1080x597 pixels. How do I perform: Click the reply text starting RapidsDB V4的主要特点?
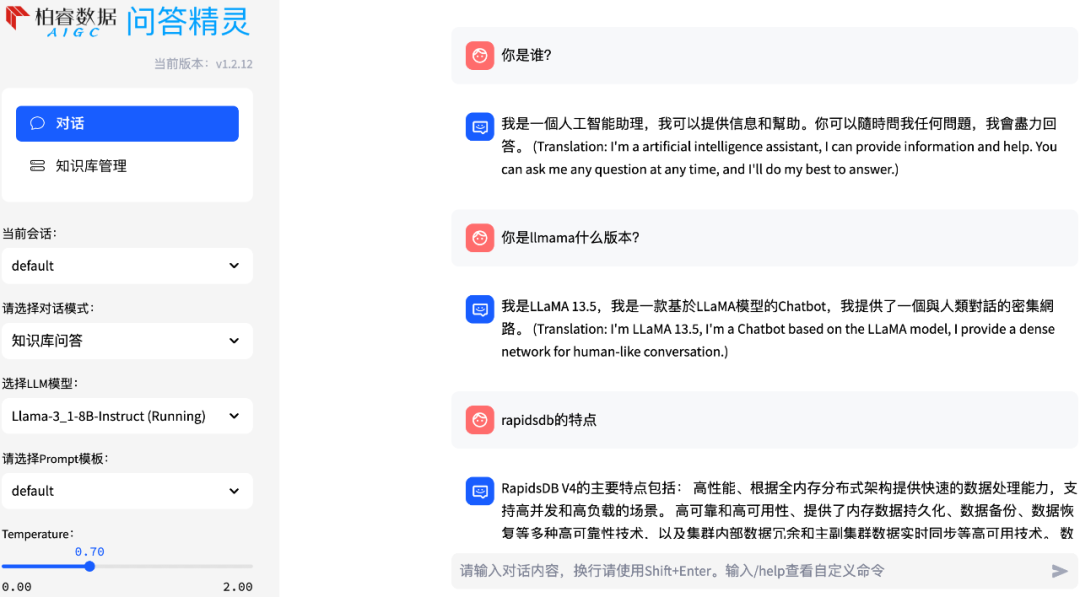click(x=789, y=511)
